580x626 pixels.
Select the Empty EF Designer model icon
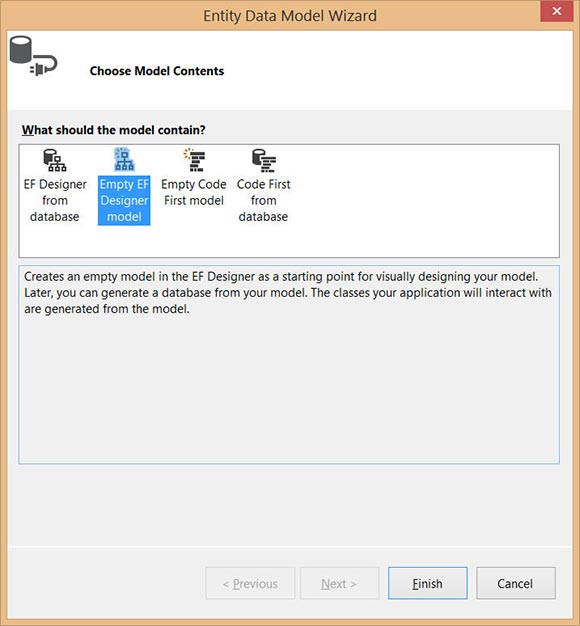click(x=124, y=160)
